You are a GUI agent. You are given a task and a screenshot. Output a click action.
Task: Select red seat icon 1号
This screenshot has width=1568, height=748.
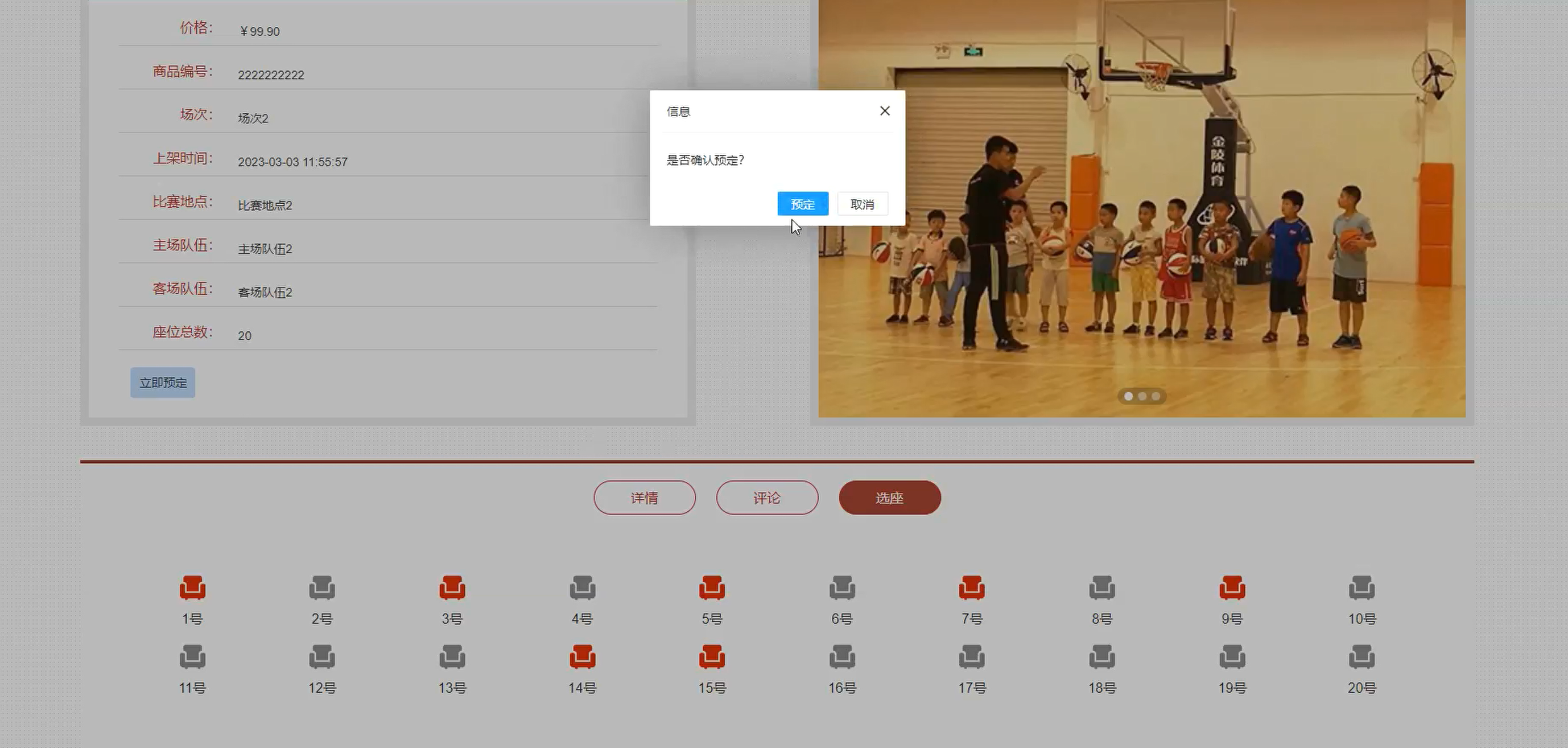tap(192, 588)
